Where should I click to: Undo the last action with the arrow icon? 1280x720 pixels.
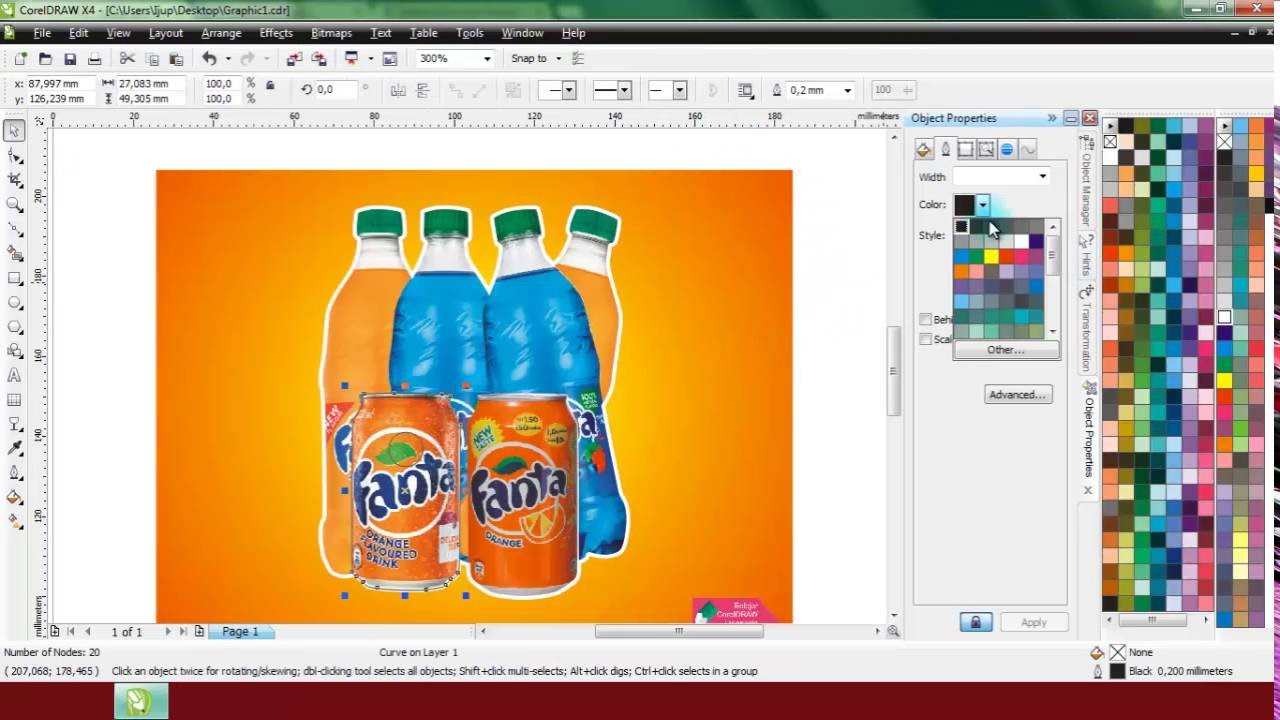[208, 59]
